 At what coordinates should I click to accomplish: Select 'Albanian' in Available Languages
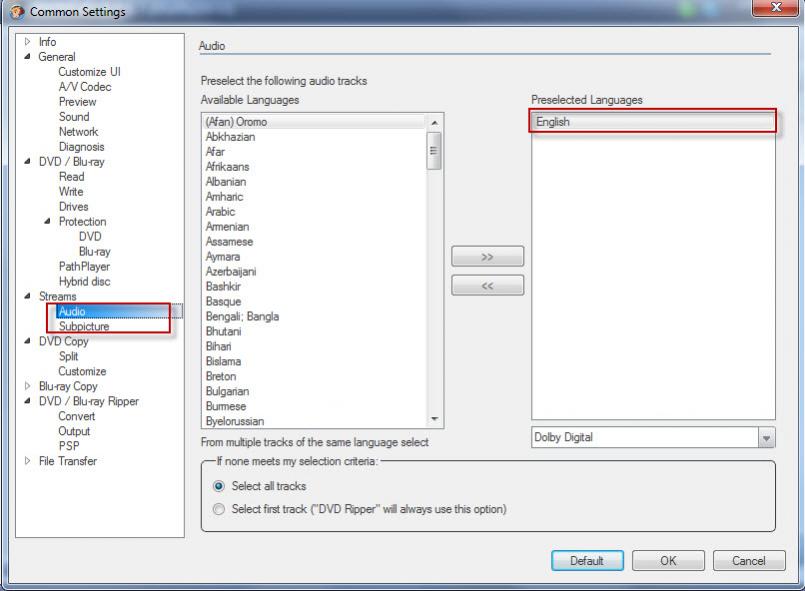[x=315, y=181]
